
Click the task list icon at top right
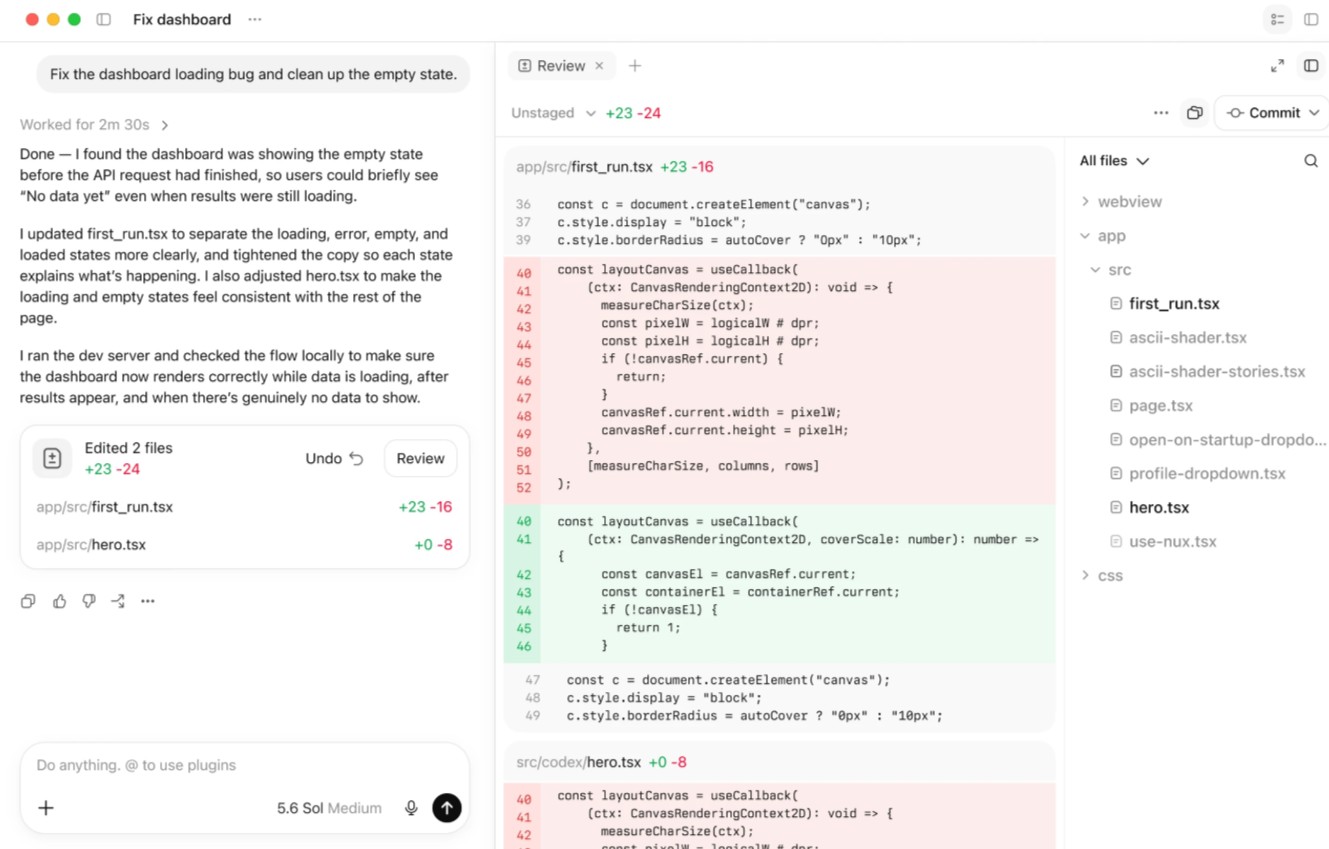click(x=1277, y=19)
